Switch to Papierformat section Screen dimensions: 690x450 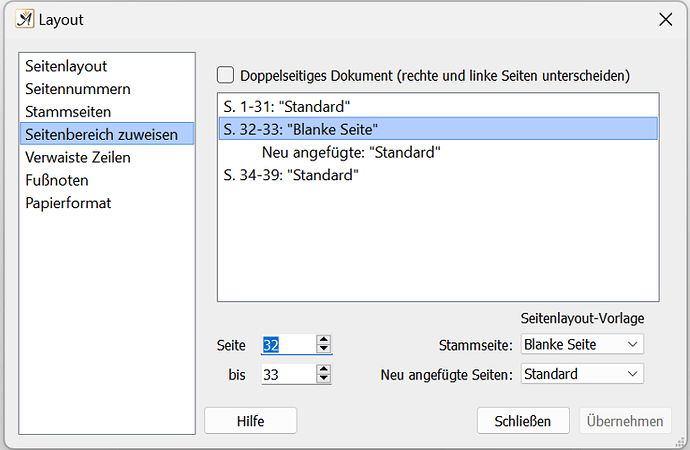click(68, 203)
